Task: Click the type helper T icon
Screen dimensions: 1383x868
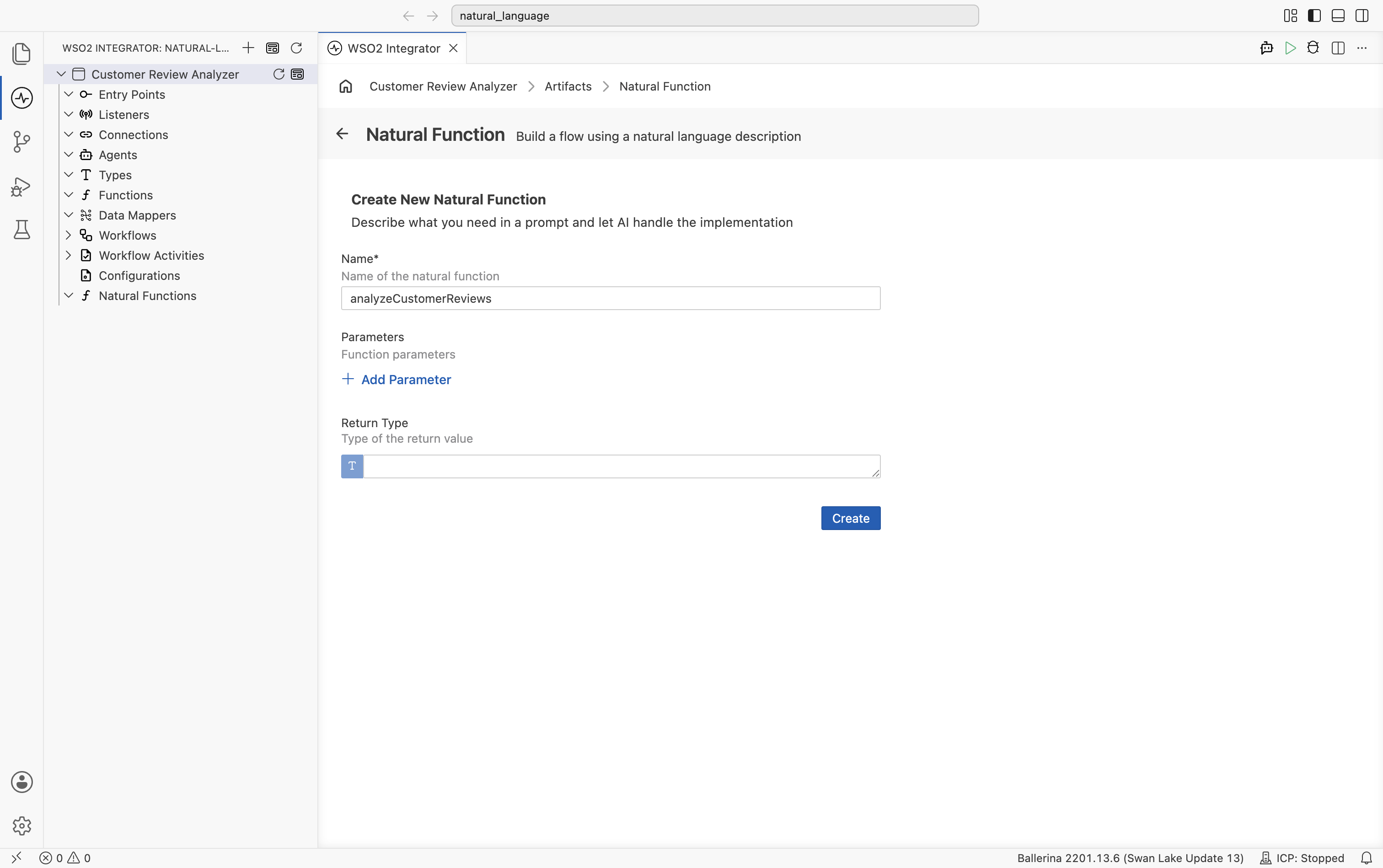Action: (352, 466)
